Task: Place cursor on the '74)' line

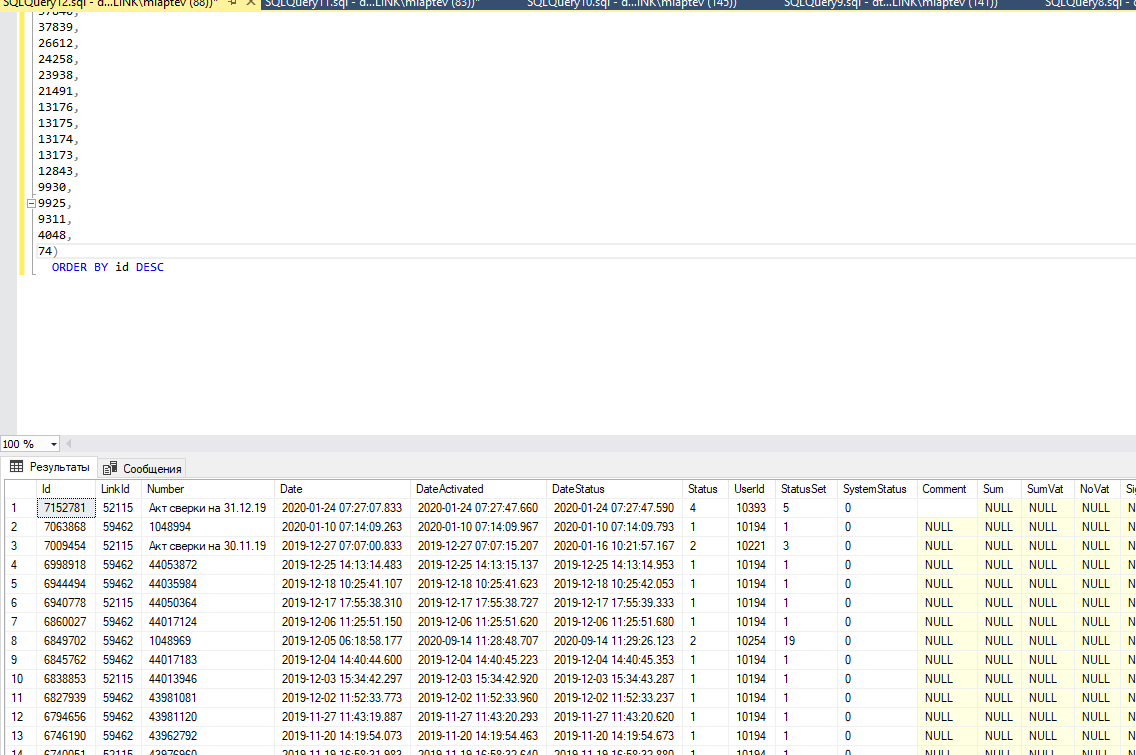Action: tap(48, 251)
